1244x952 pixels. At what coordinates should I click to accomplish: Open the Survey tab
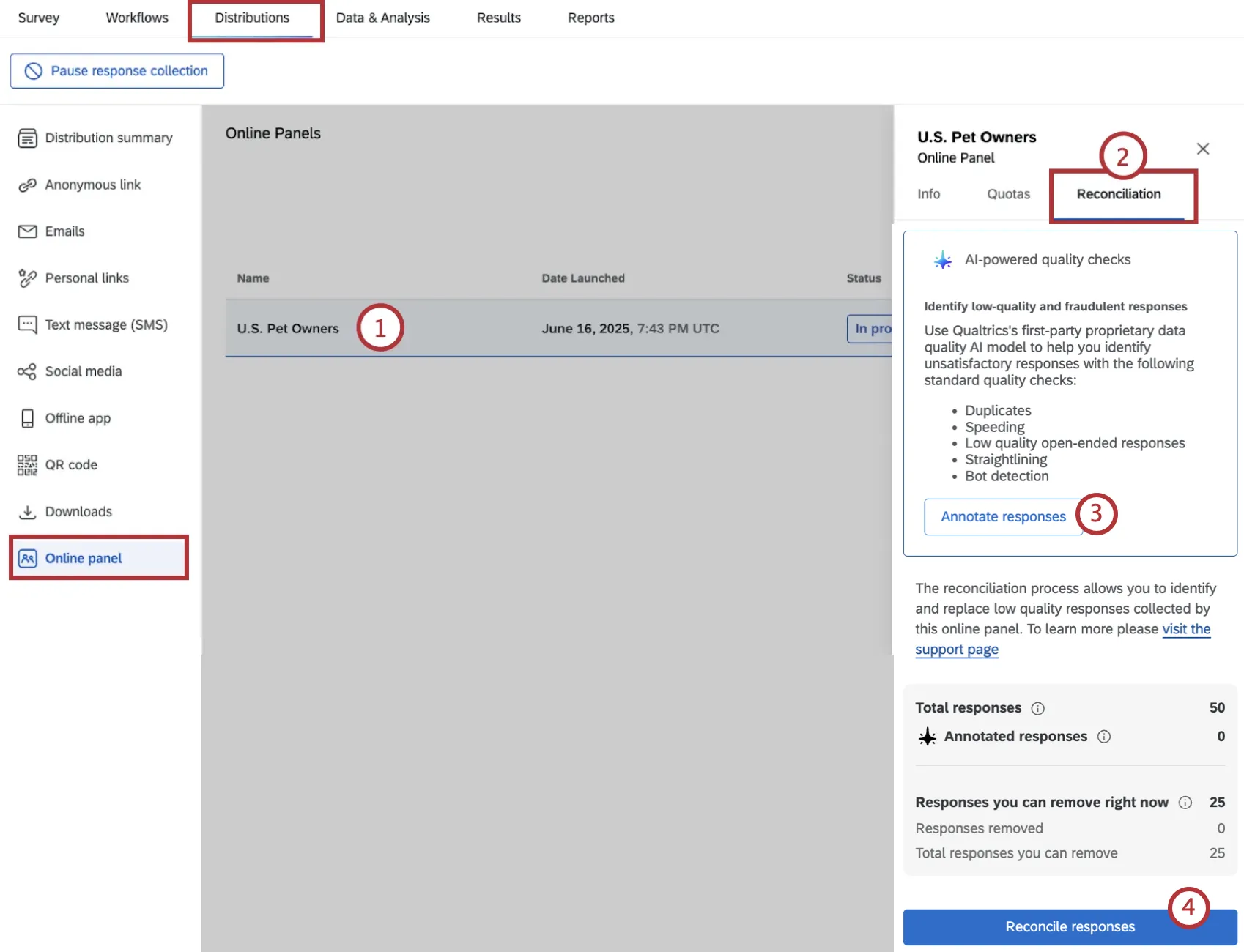coord(38,18)
